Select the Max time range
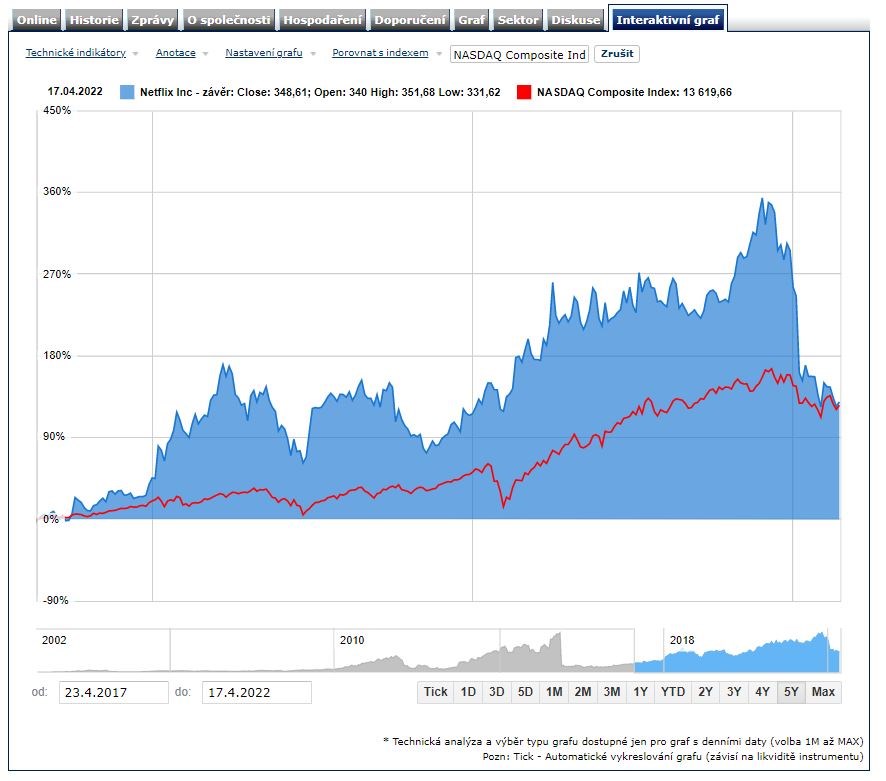The image size is (886, 781). pos(823,692)
